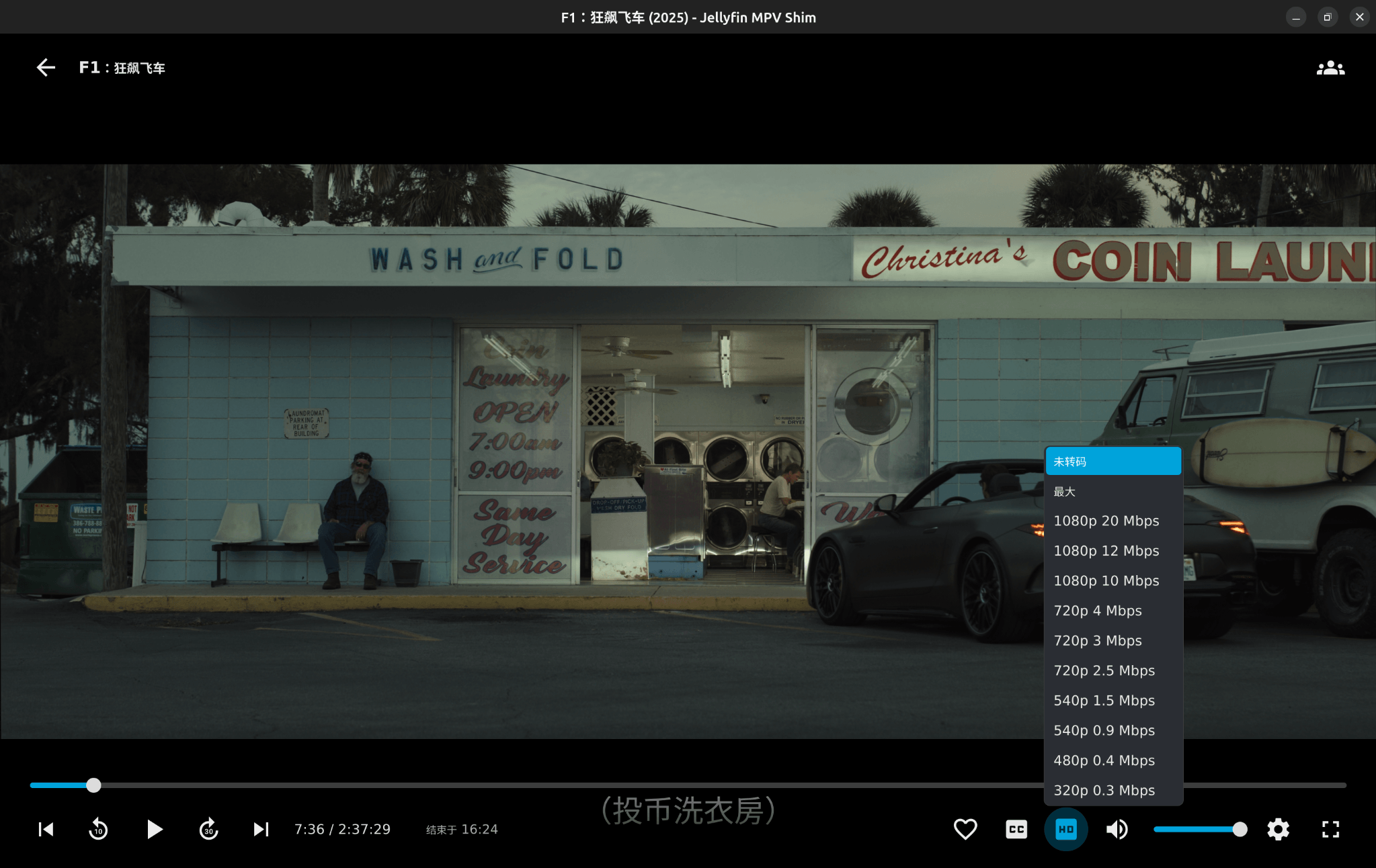
Task: Choose 1080p 10 Mbps quality
Action: [1113, 580]
